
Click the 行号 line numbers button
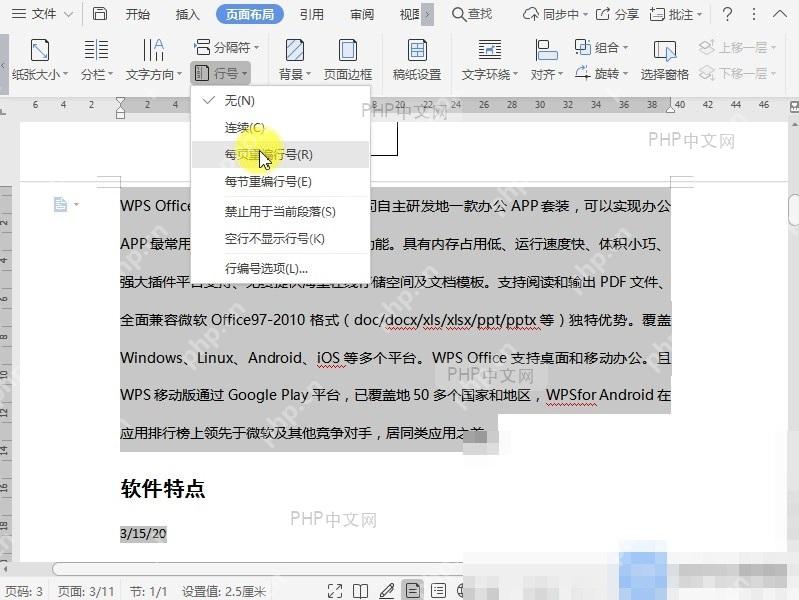221,73
